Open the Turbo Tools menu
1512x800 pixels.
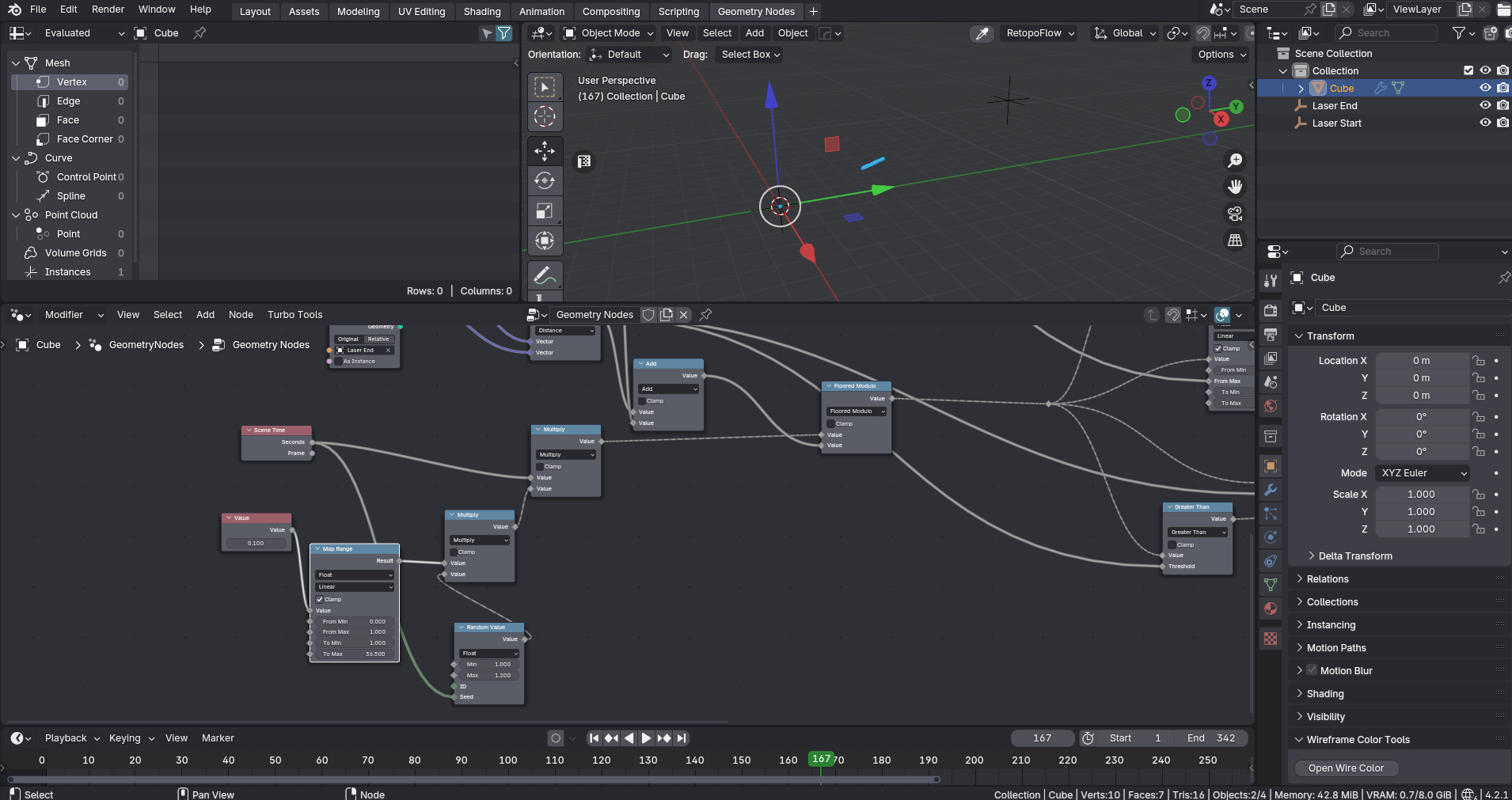(x=294, y=315)
